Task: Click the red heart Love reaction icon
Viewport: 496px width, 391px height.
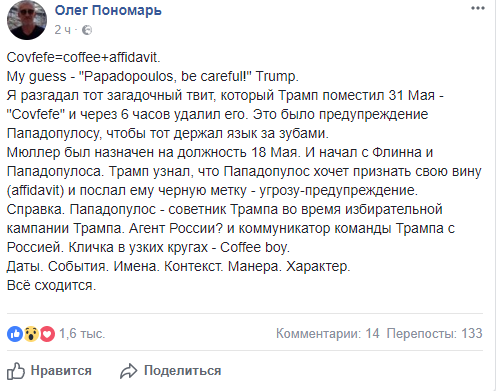Action: 47,334
